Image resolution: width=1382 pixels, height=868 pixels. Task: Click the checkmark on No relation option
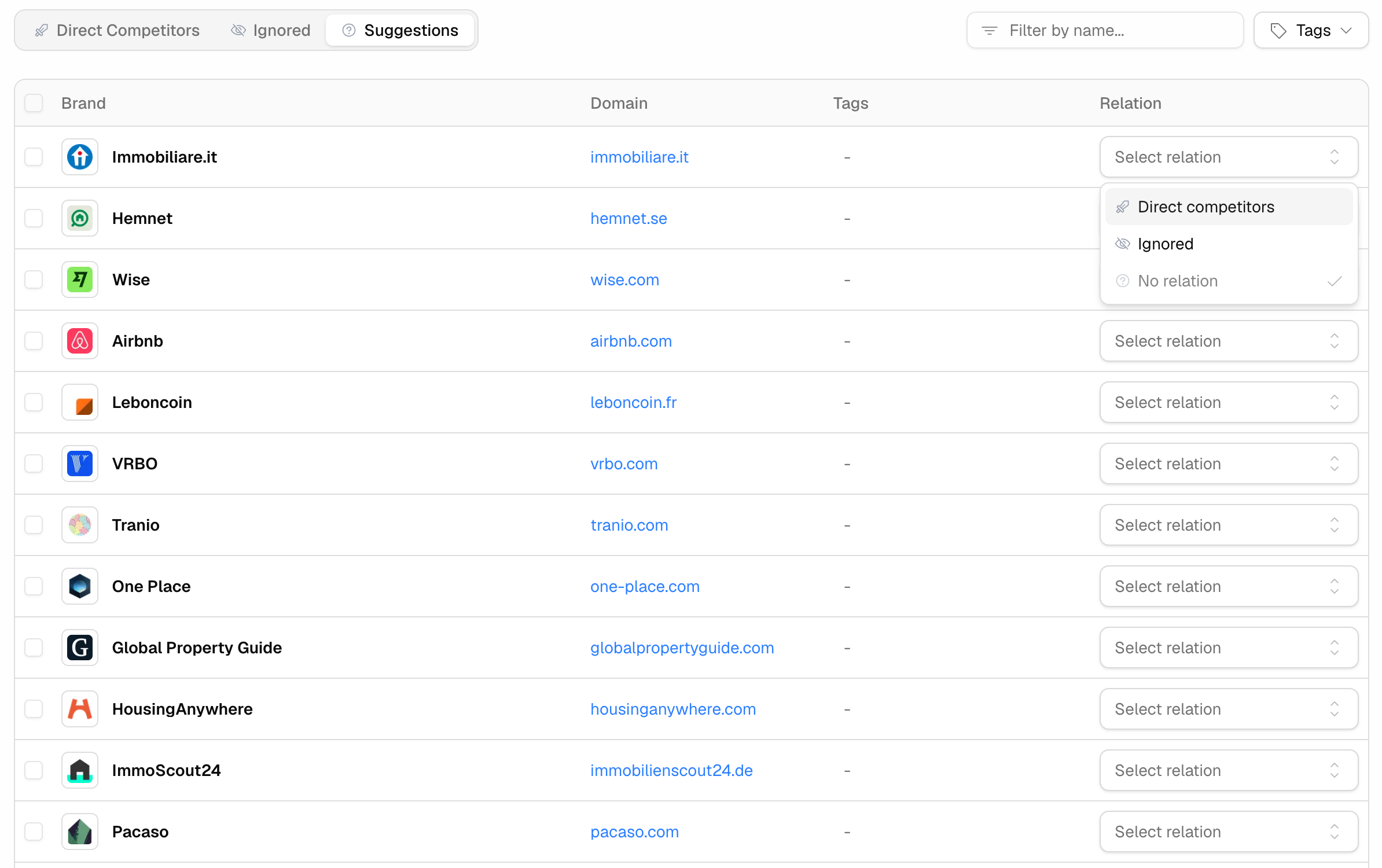[x=1335, y=281]
